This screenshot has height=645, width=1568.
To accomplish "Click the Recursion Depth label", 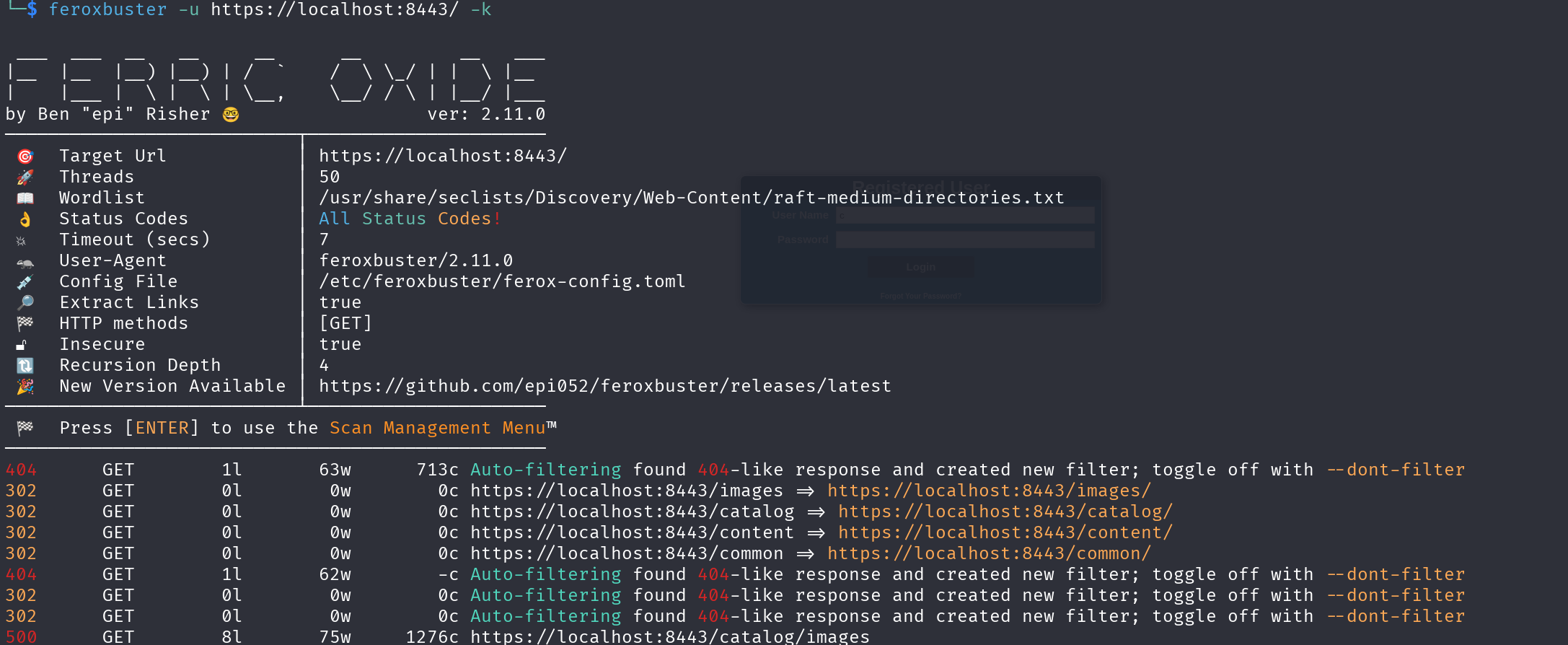I will click(x=140, y=366).
